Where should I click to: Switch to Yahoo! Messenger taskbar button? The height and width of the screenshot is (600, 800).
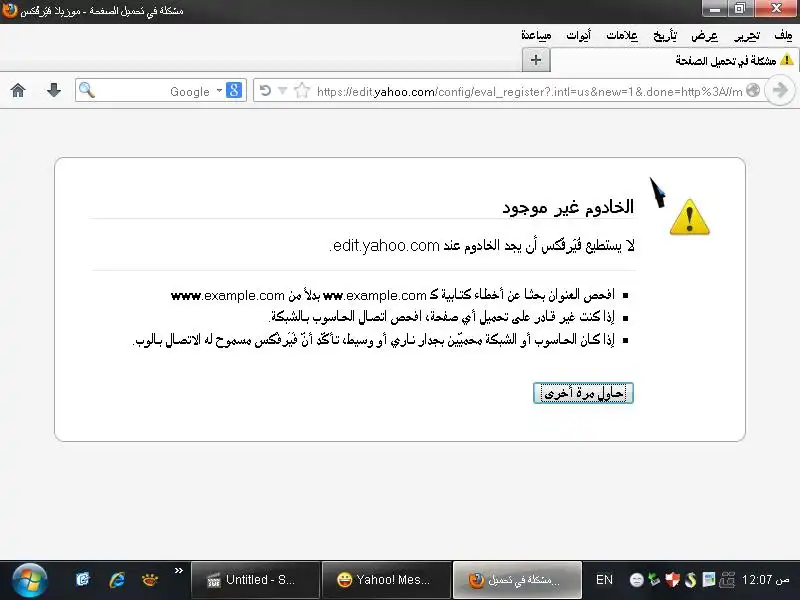click(x=387, y=580)
